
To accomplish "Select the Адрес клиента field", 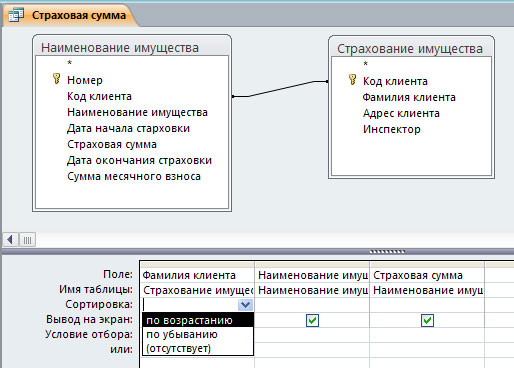I will [401, 113].
